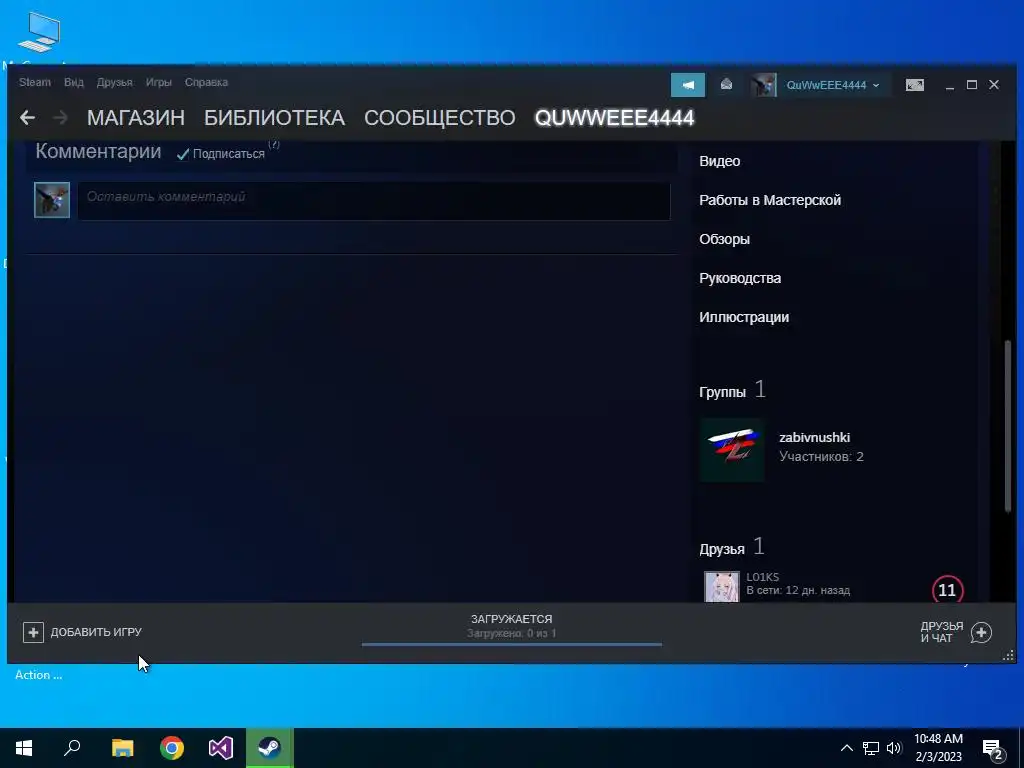Open the zabivnushki group name
This screenshot has width=1024, height=768.
[x=814, y=438]
